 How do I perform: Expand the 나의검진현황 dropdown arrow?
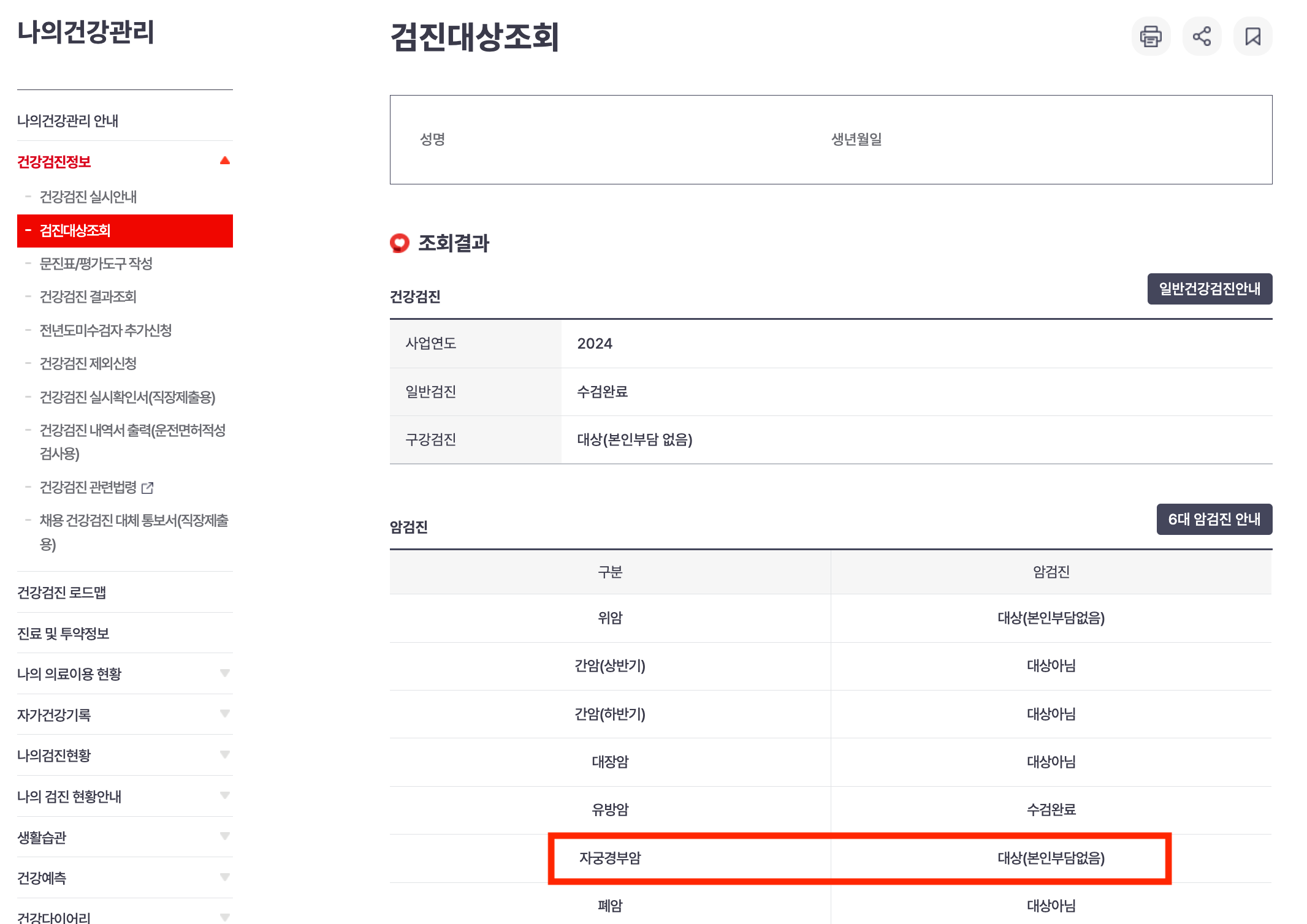(225, 755)
